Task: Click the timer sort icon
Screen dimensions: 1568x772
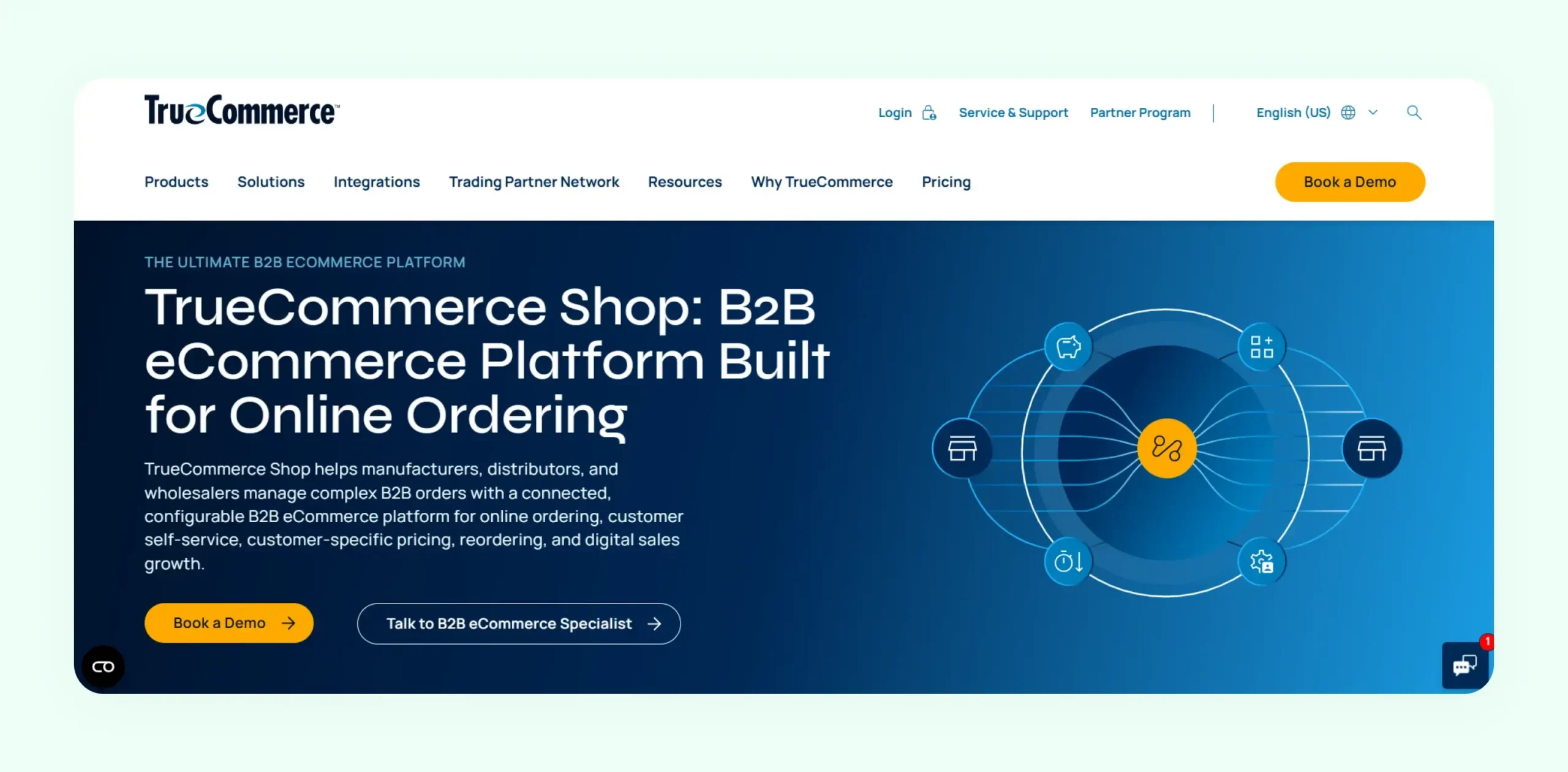Action: pos(1068,561)
